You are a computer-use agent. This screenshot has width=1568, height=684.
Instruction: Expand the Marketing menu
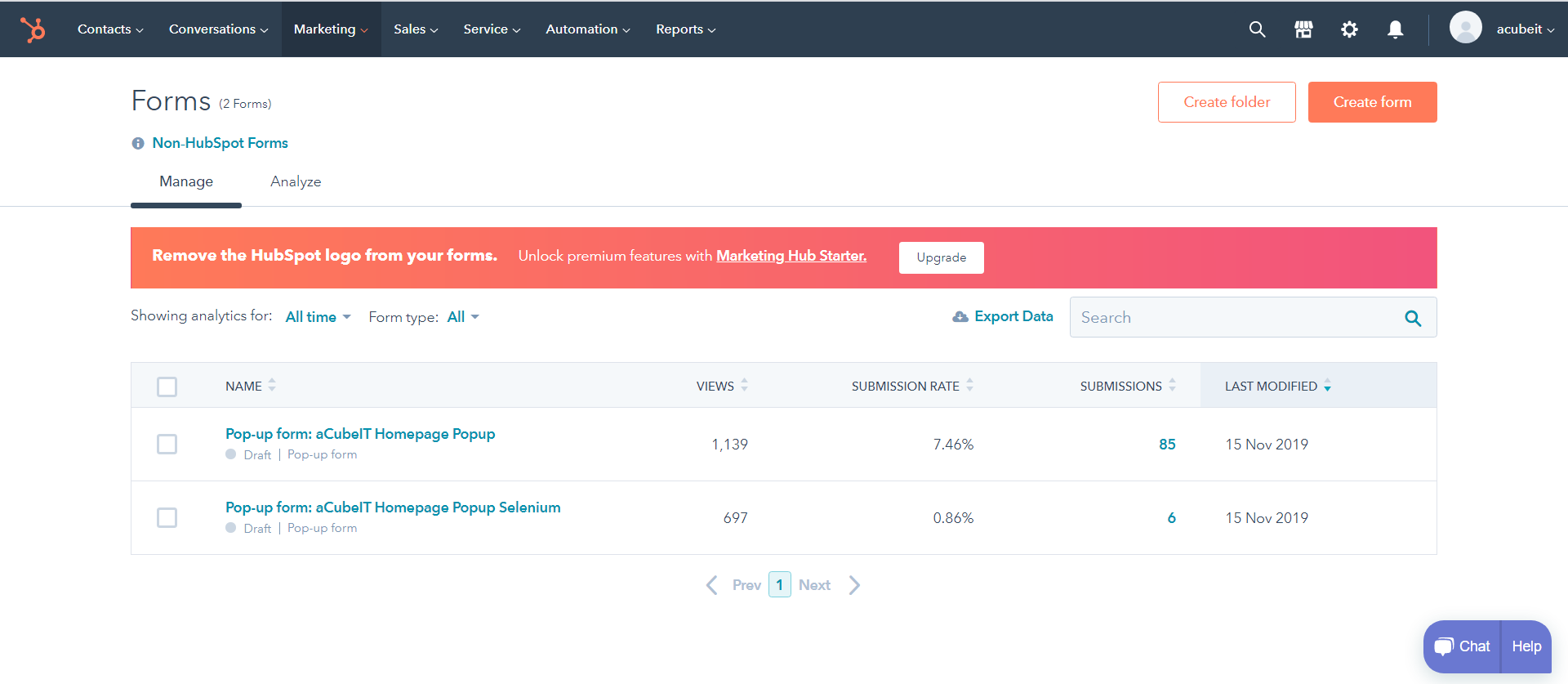(331, 29)
